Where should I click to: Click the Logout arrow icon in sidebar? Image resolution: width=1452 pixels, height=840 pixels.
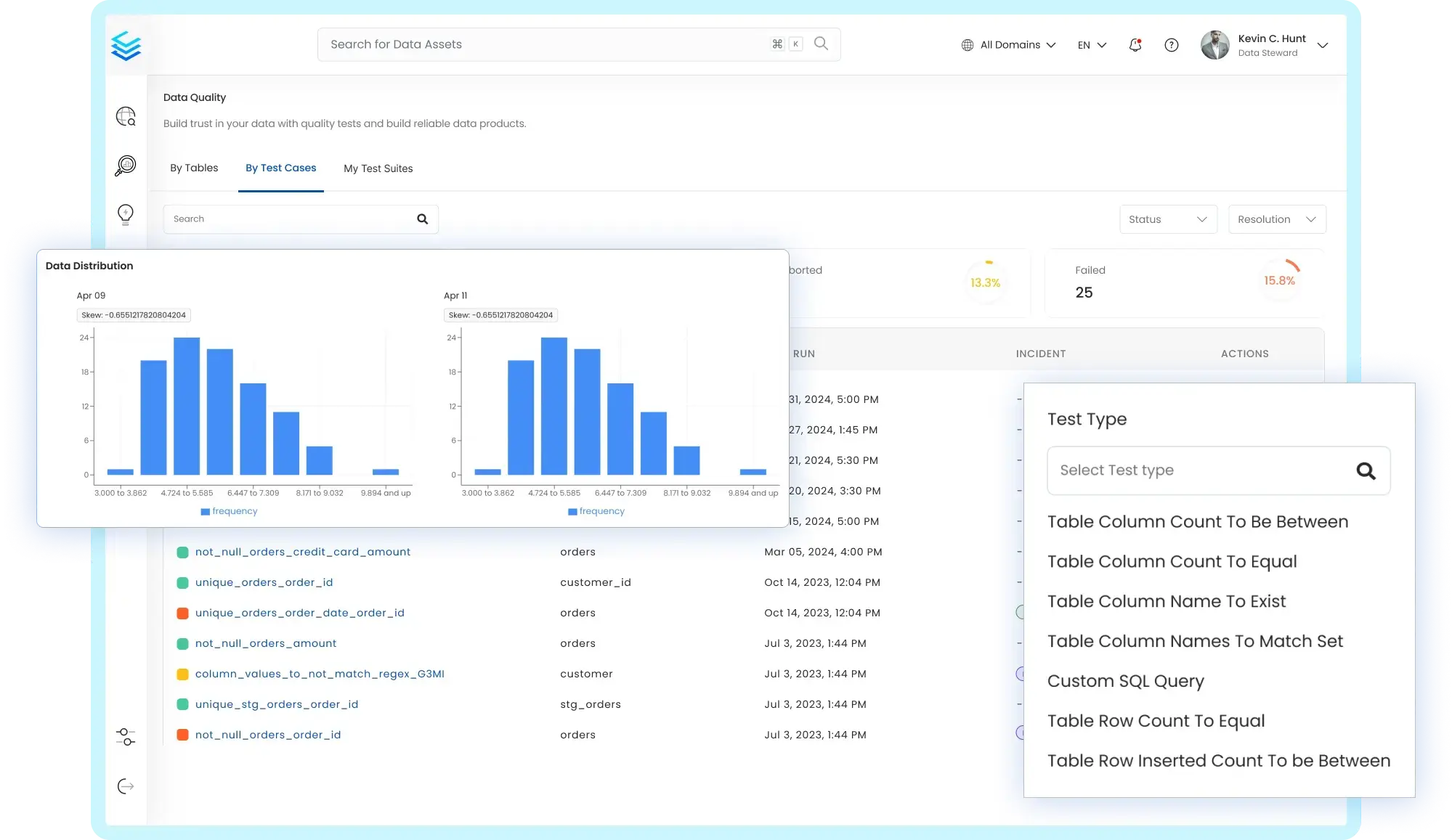tap(126, 786)
